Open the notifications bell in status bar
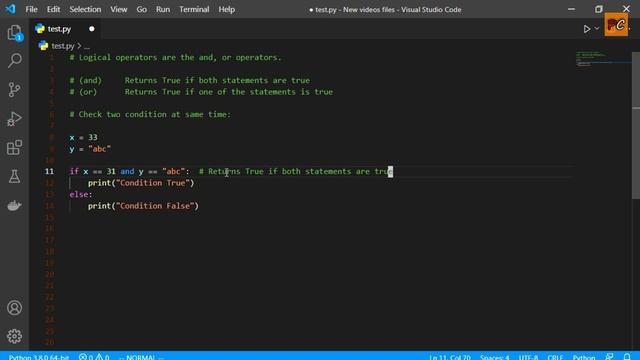Screen dimensions: 640x360 click(x=627, y=357)
